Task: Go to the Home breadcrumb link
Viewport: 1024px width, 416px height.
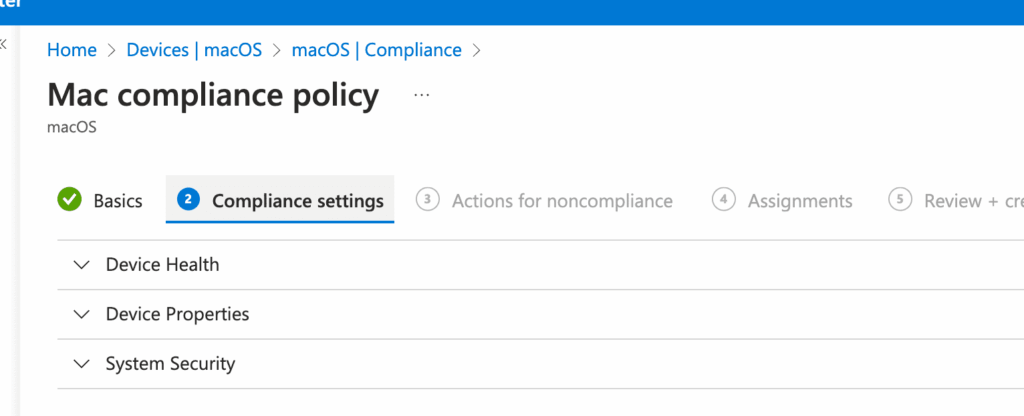Action: (72, 50)
